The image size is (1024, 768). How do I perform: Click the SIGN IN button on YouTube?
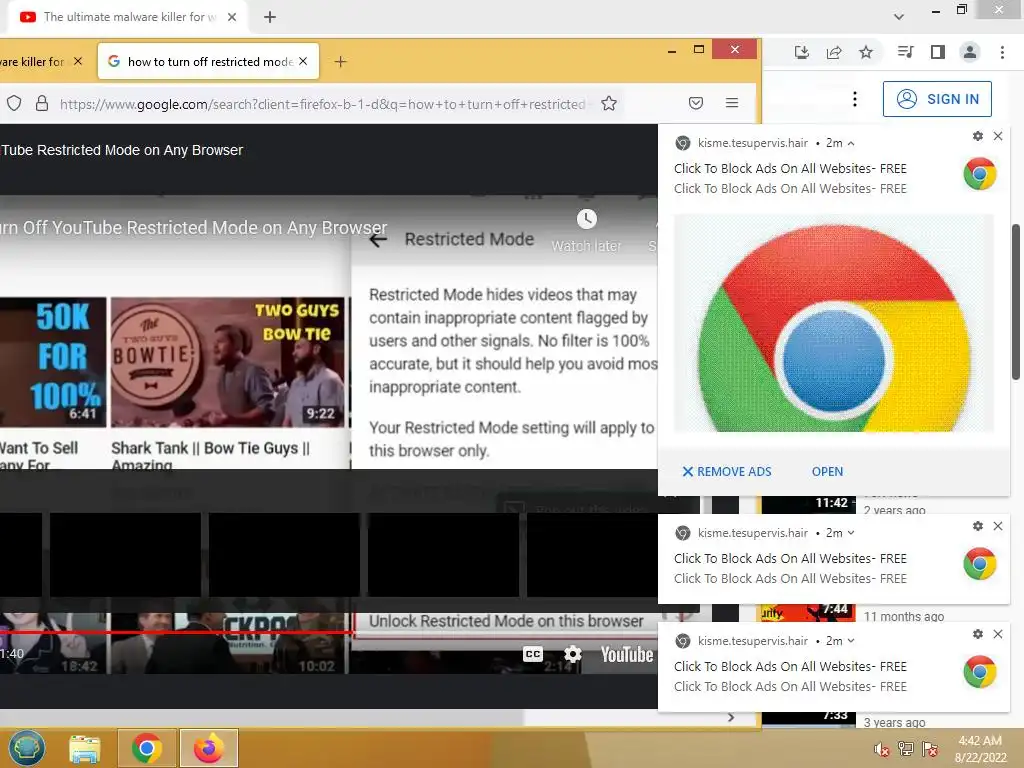[x=937, y=99]
